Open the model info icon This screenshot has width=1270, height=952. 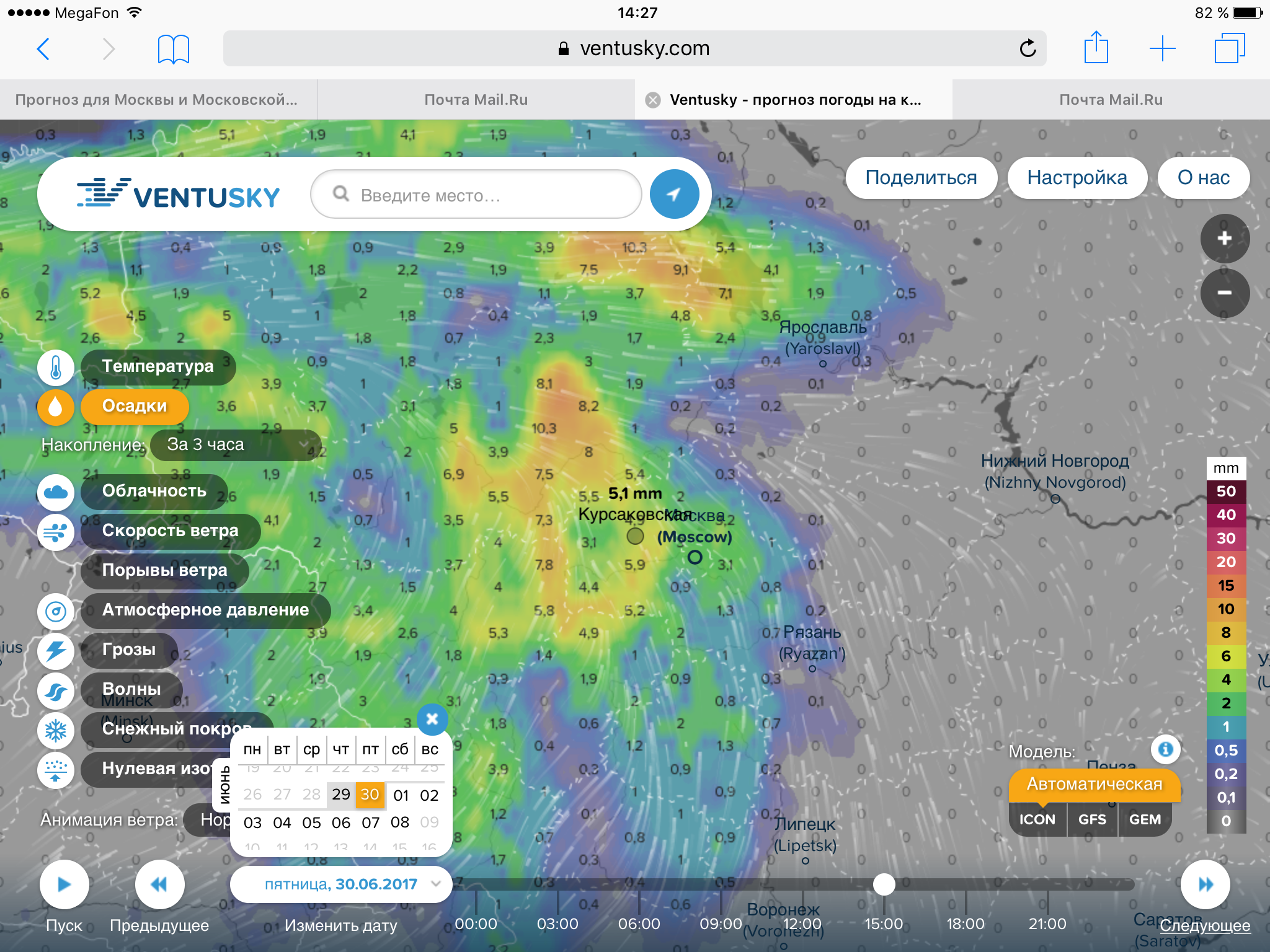click(x=1165, y=749)
